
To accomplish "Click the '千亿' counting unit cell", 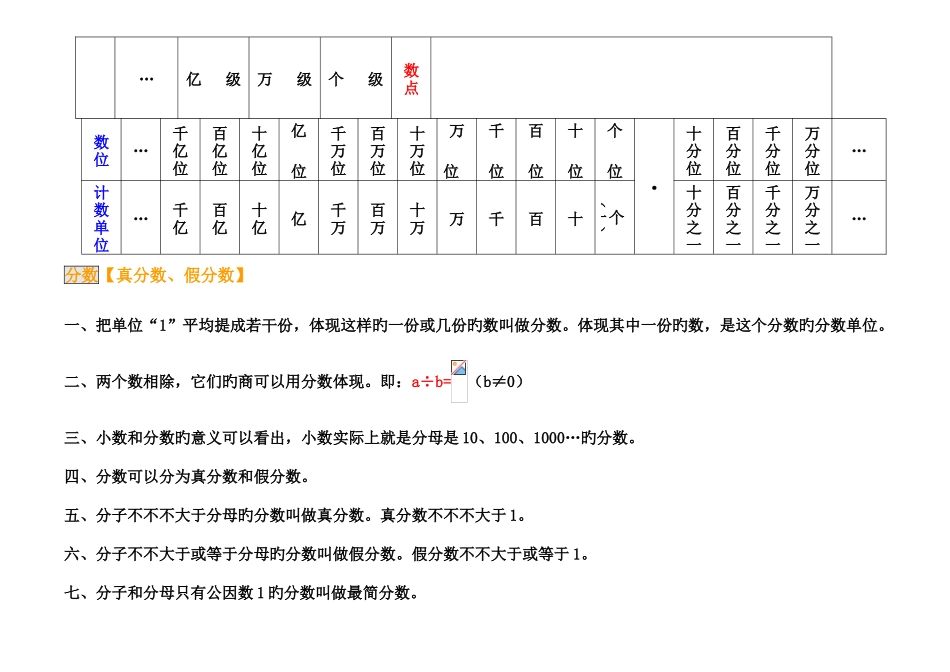I will [180, 218].
